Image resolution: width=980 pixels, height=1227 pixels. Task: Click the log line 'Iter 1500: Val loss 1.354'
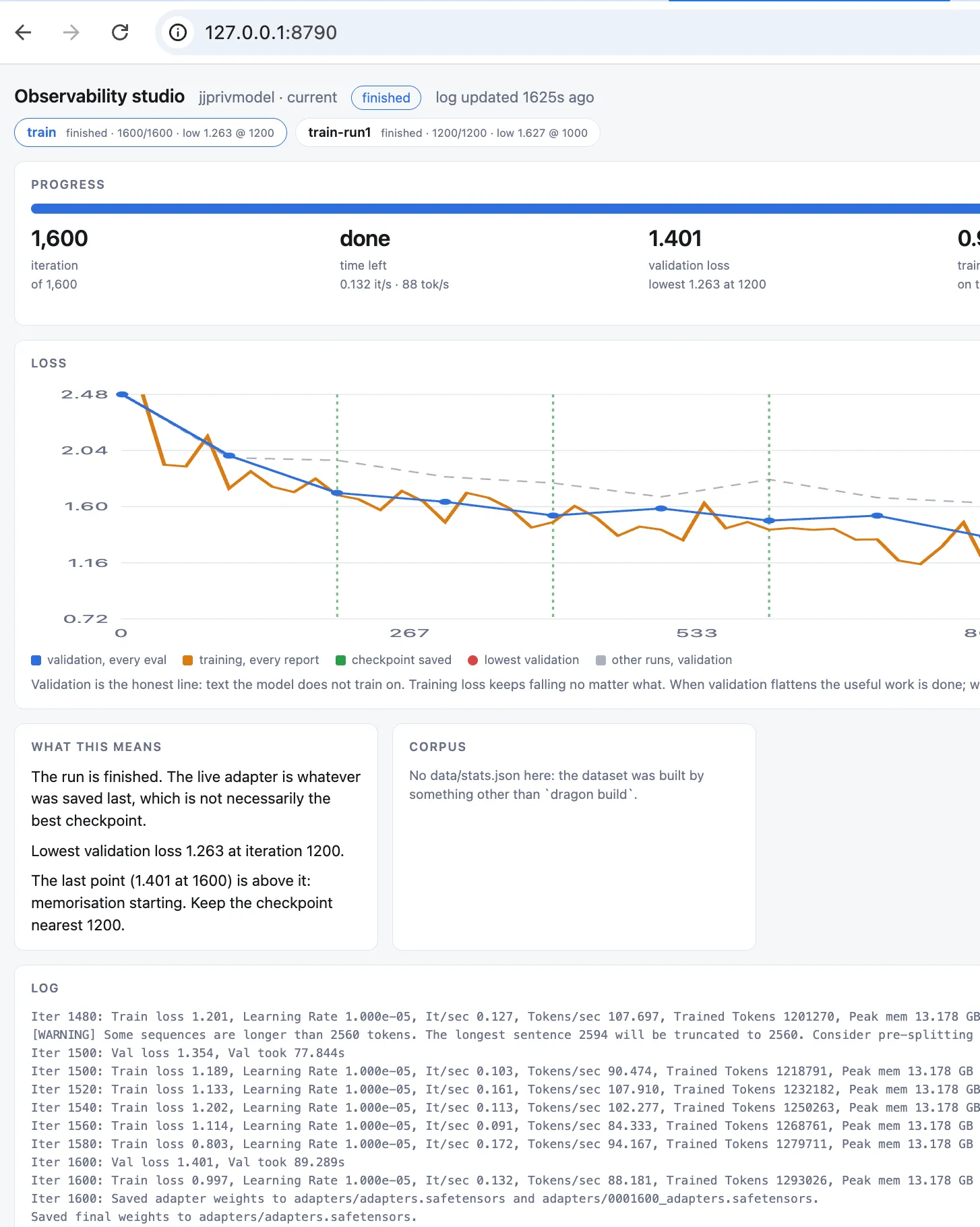click(188, 1053)
